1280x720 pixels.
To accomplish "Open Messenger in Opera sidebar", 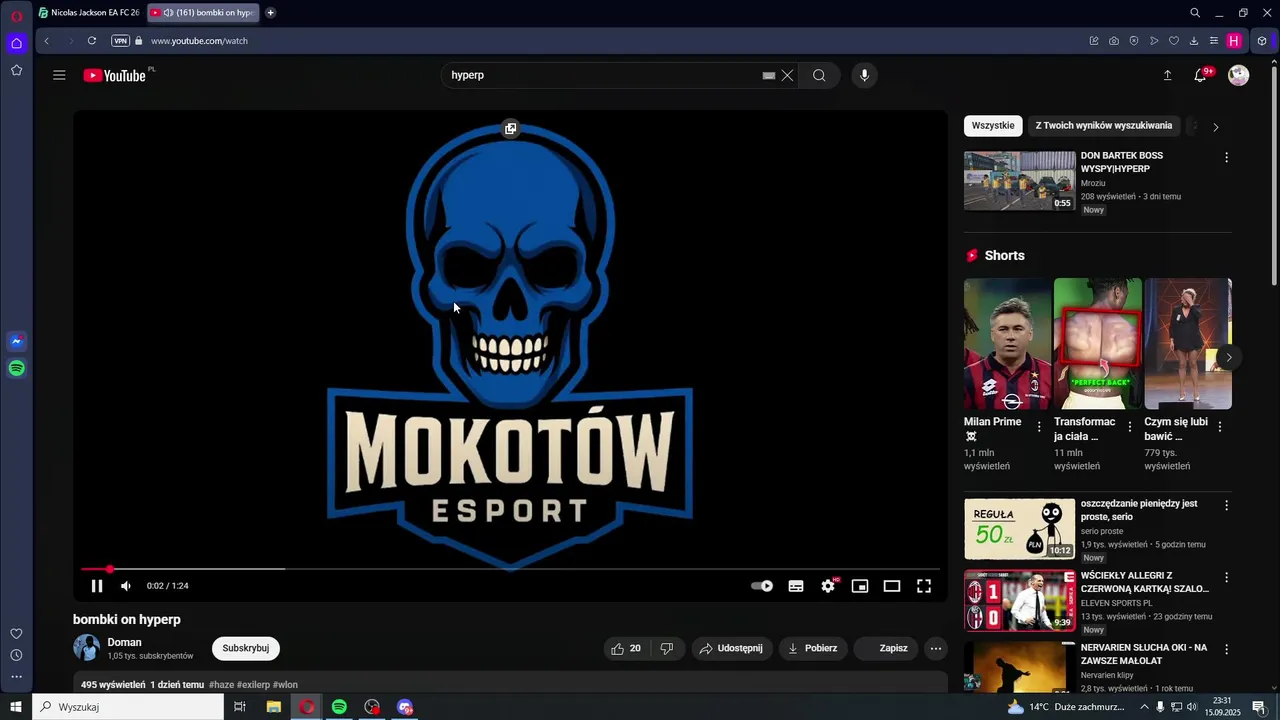I will coord(16,342).
